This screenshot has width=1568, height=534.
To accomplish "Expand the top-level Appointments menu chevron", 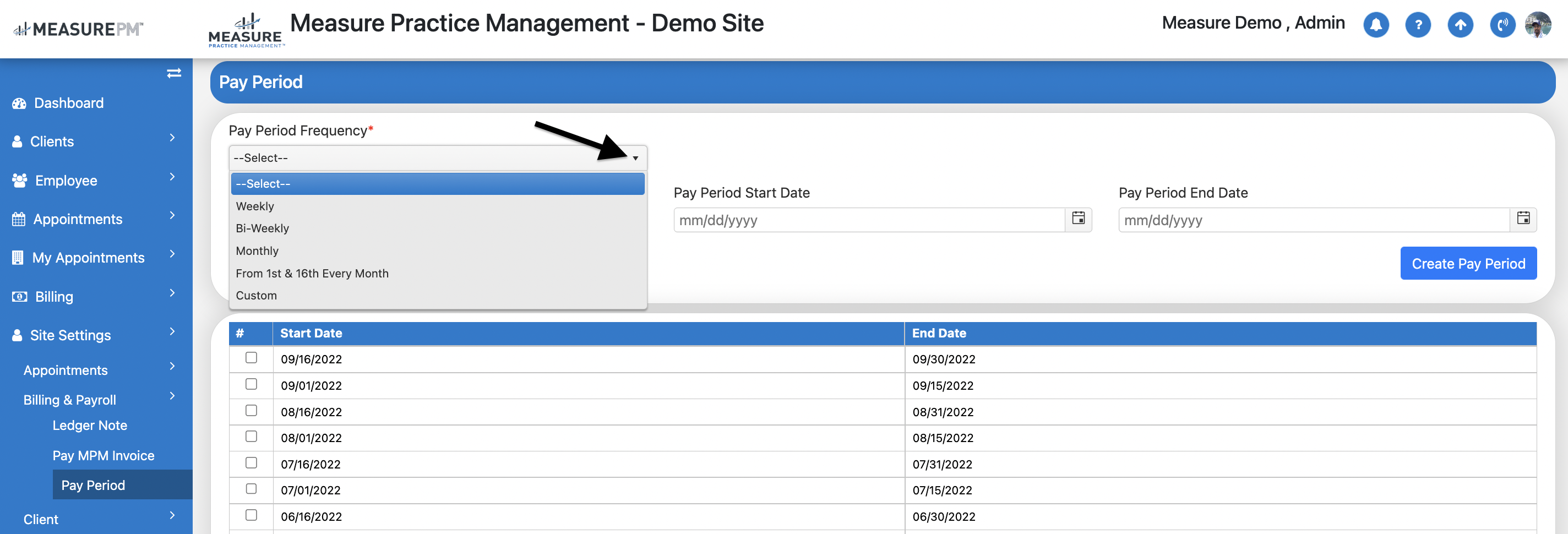I will 172,216.
